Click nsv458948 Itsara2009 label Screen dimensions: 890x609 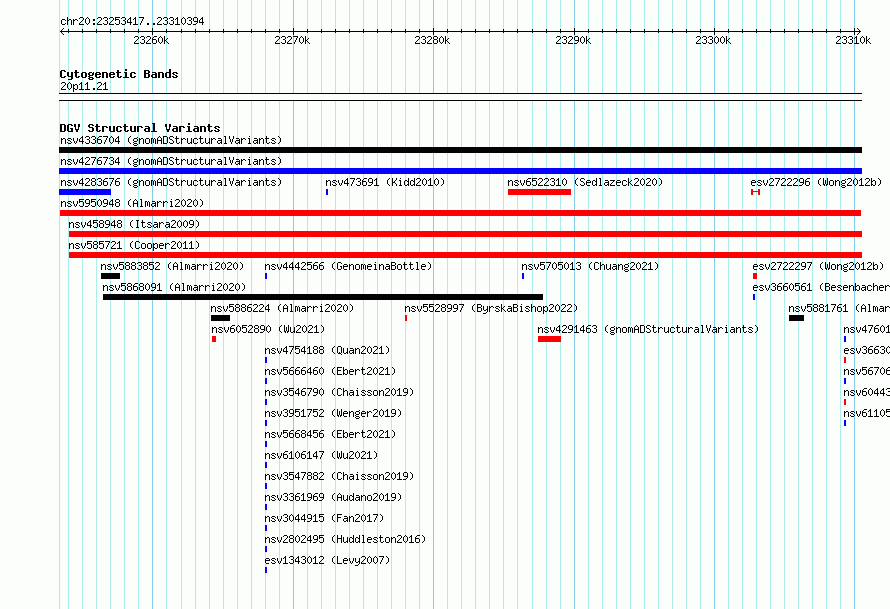[x=134, y=224]
